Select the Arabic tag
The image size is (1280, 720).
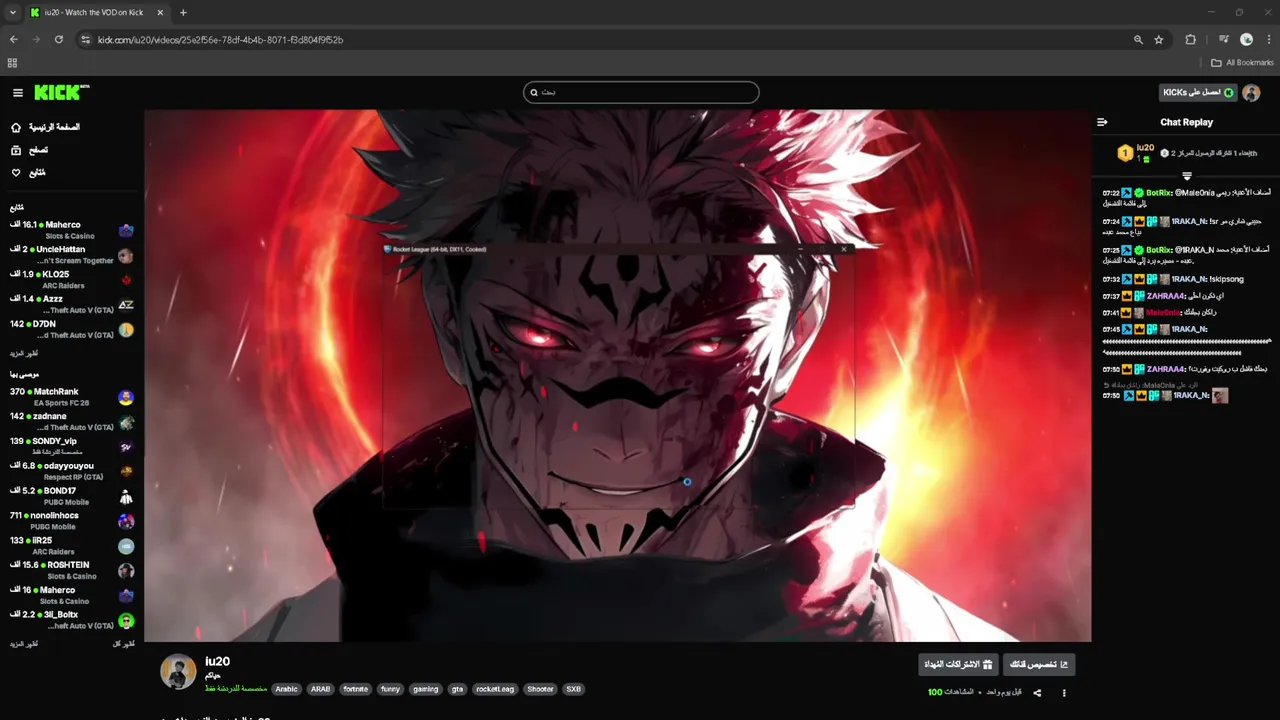coord(287,689)
